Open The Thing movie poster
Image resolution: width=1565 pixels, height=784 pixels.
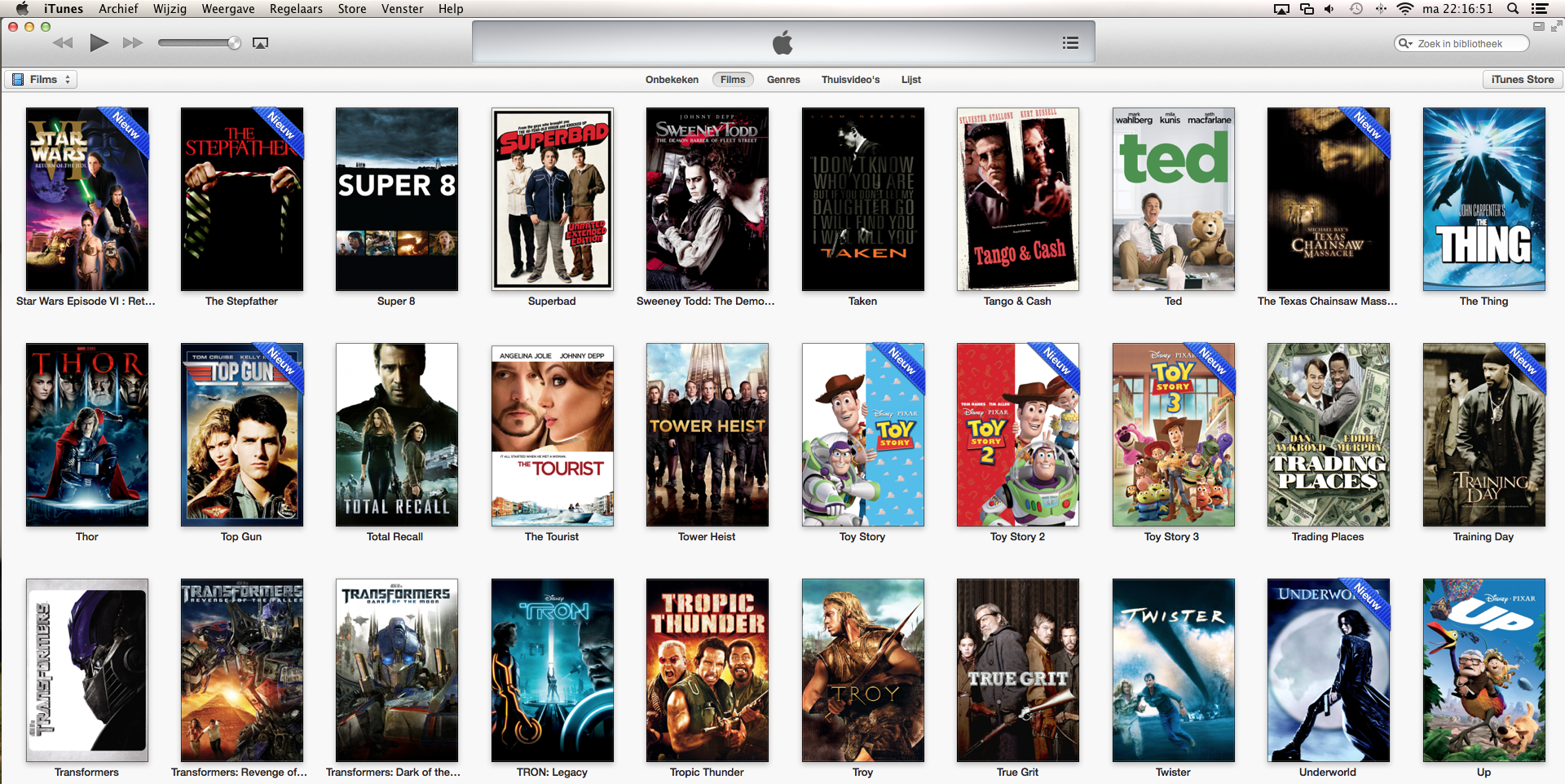click(x=1484, y=199)
